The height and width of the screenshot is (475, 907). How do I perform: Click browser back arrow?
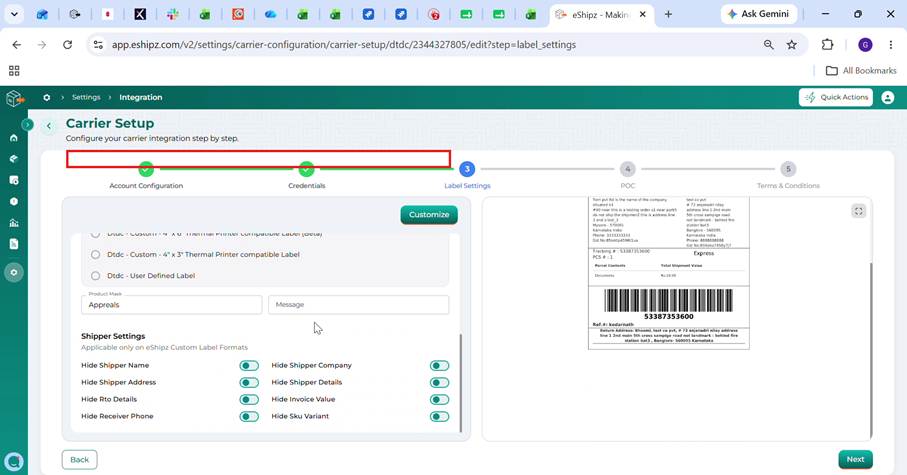pyautogui.click(x=17, y=45)
